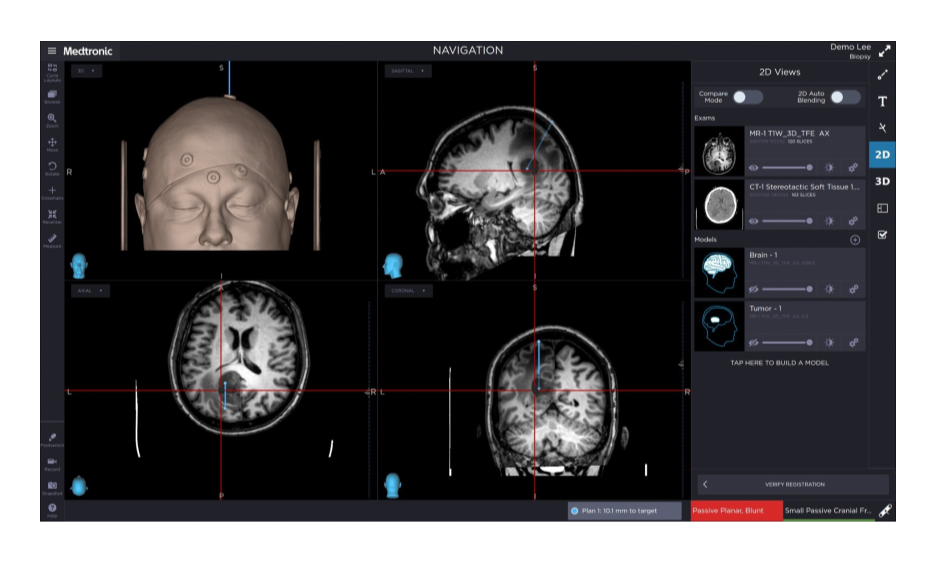Turn on 2D Auto Blending
Image resolution: width=940 pixels, height=574 pixels.
pyautogui.click(x=845, y=97)
